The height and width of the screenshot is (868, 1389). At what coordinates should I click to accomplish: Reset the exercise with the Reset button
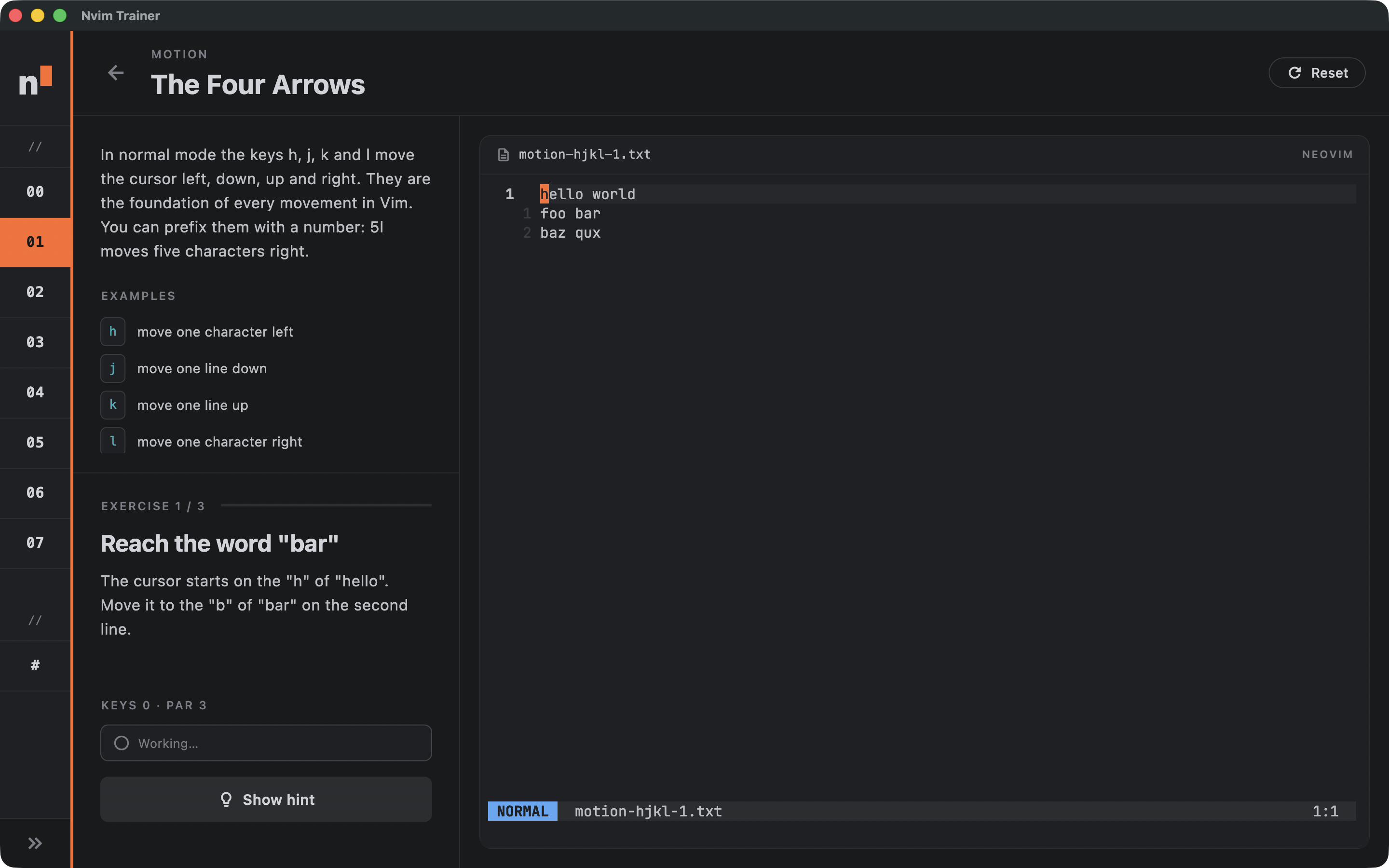pyautogui.click(x=1317, y=73)
